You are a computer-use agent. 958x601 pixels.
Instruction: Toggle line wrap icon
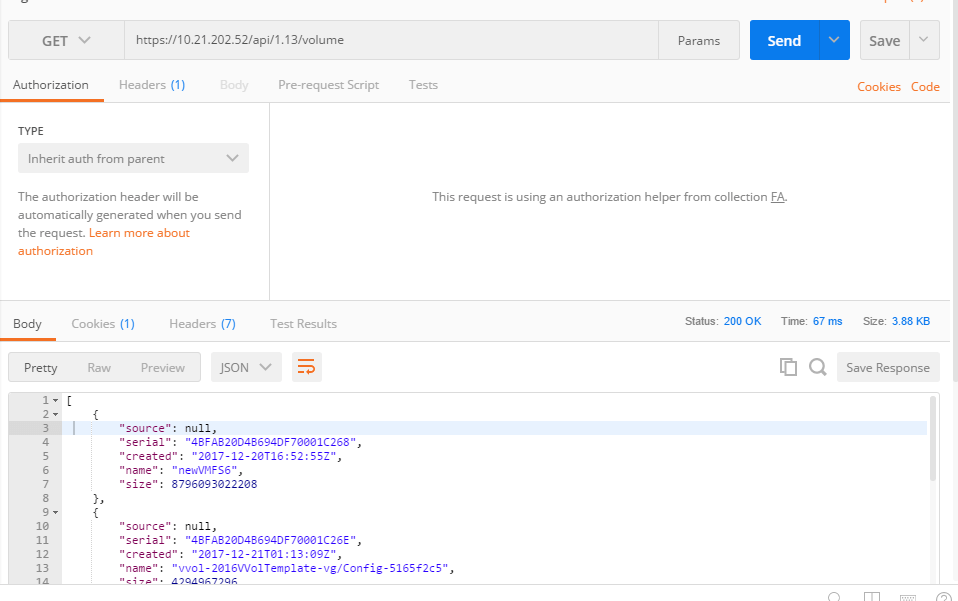(x=306, y=367)
